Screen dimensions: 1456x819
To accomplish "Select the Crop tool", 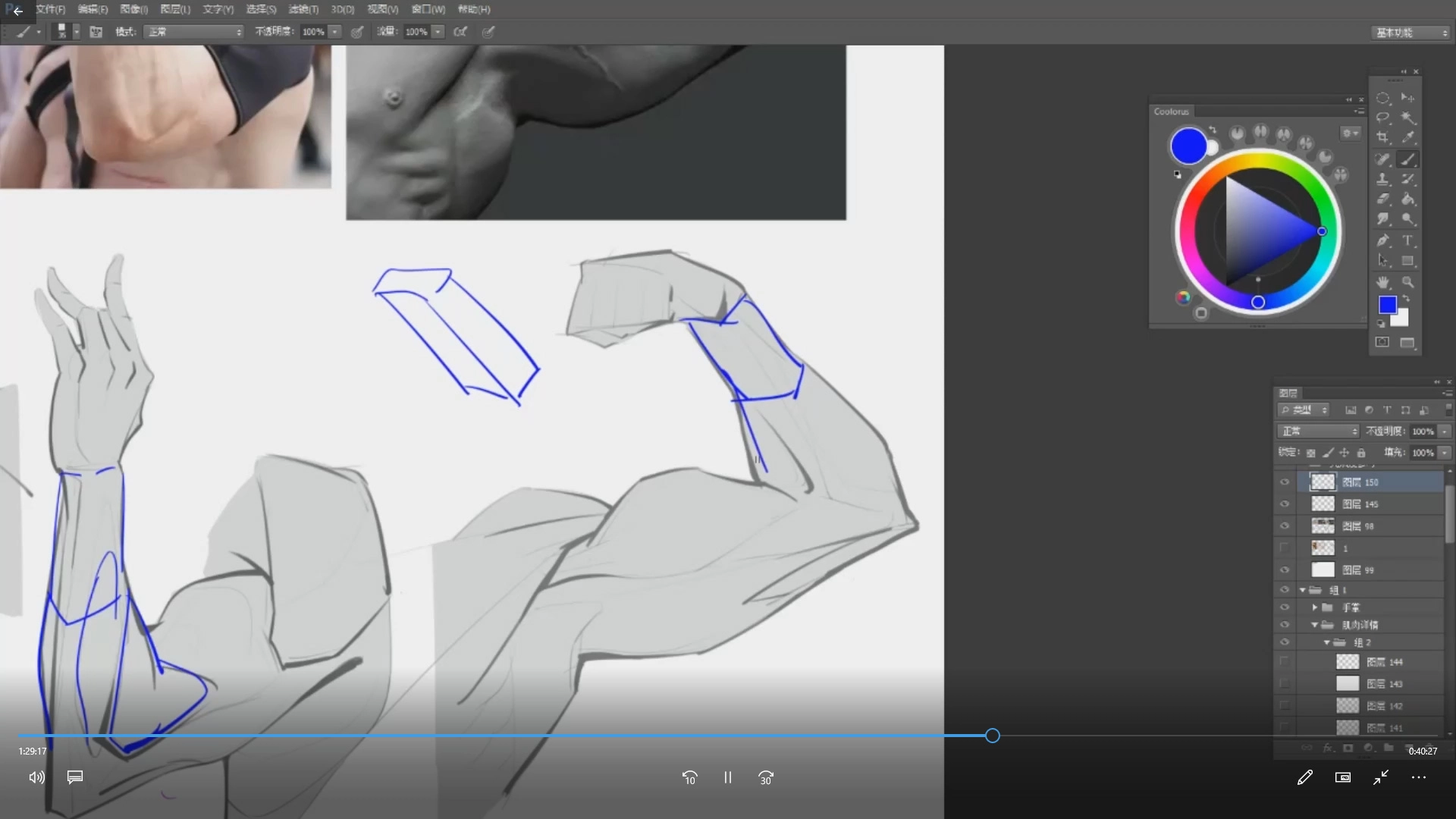I will (x=1382, y=138).
